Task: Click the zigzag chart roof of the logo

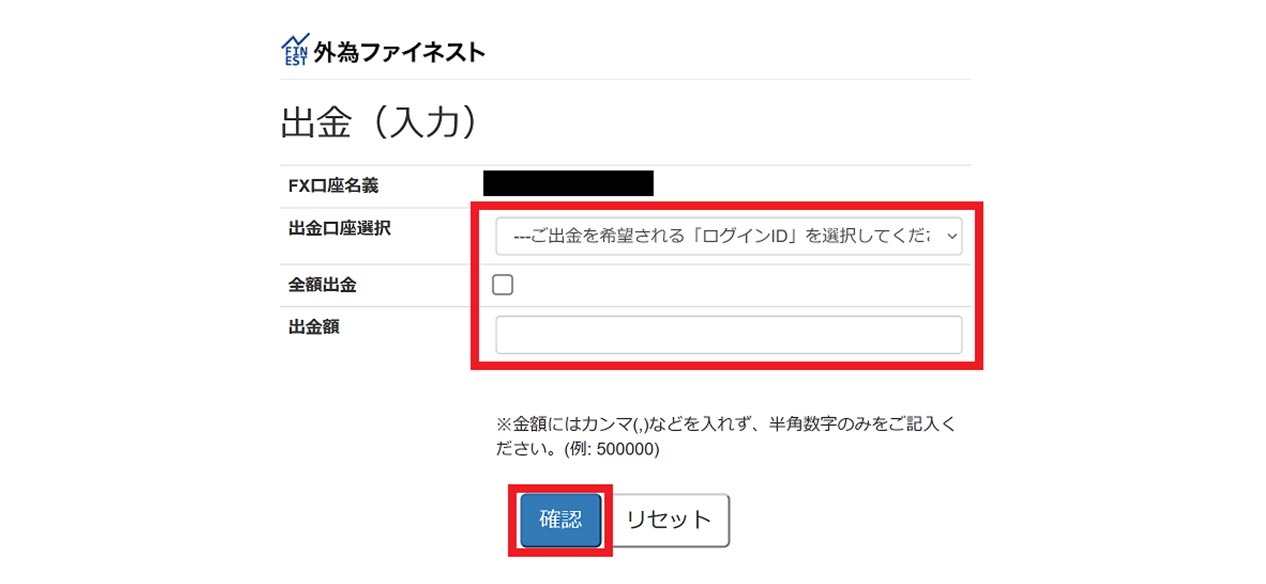Action: [296, 42]
